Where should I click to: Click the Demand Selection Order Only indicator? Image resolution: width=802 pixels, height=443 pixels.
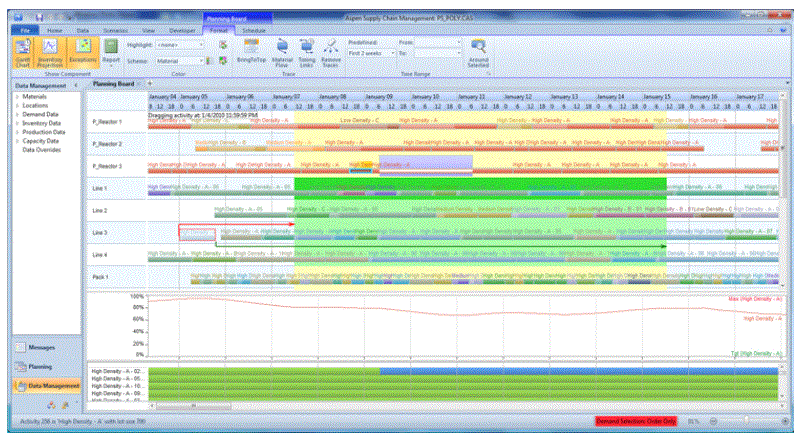coord(636,422)
